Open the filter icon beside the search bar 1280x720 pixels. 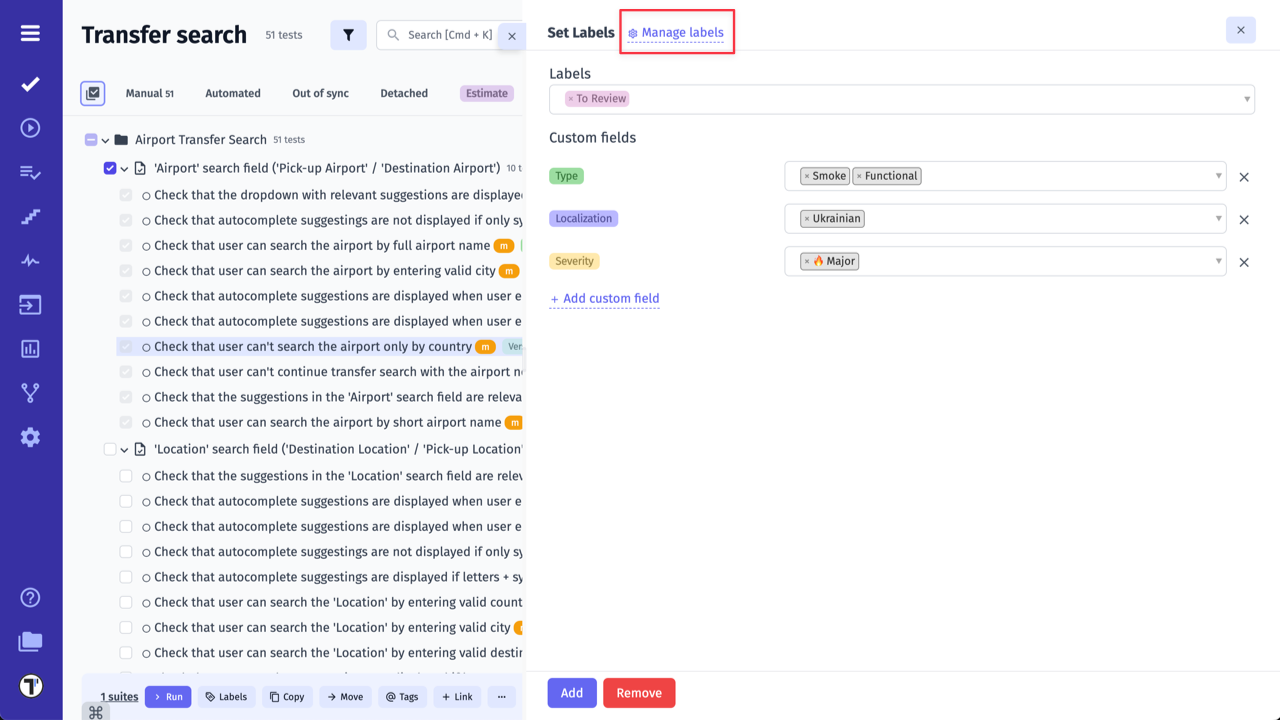(x=348, y=35)
